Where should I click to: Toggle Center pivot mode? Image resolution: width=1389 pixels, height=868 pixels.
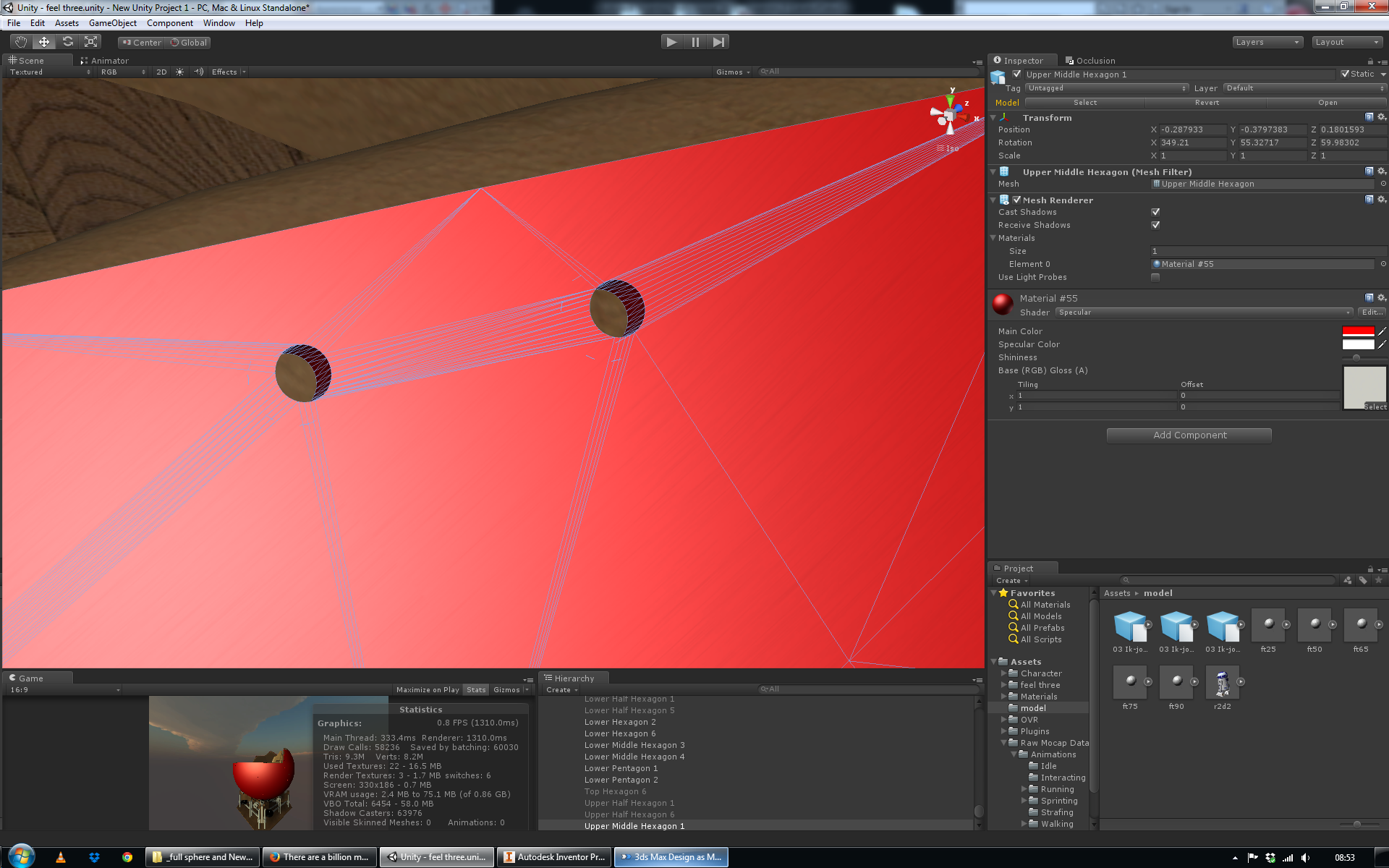coord(142,43)
